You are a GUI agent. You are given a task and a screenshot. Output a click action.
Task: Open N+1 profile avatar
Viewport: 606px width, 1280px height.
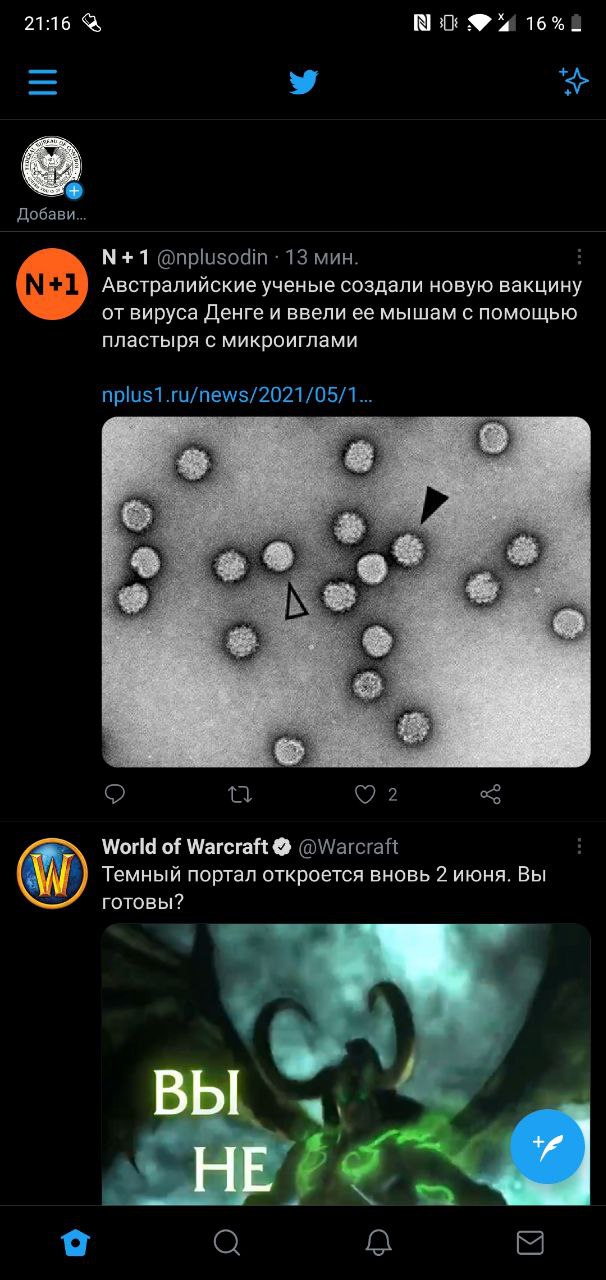52,284
